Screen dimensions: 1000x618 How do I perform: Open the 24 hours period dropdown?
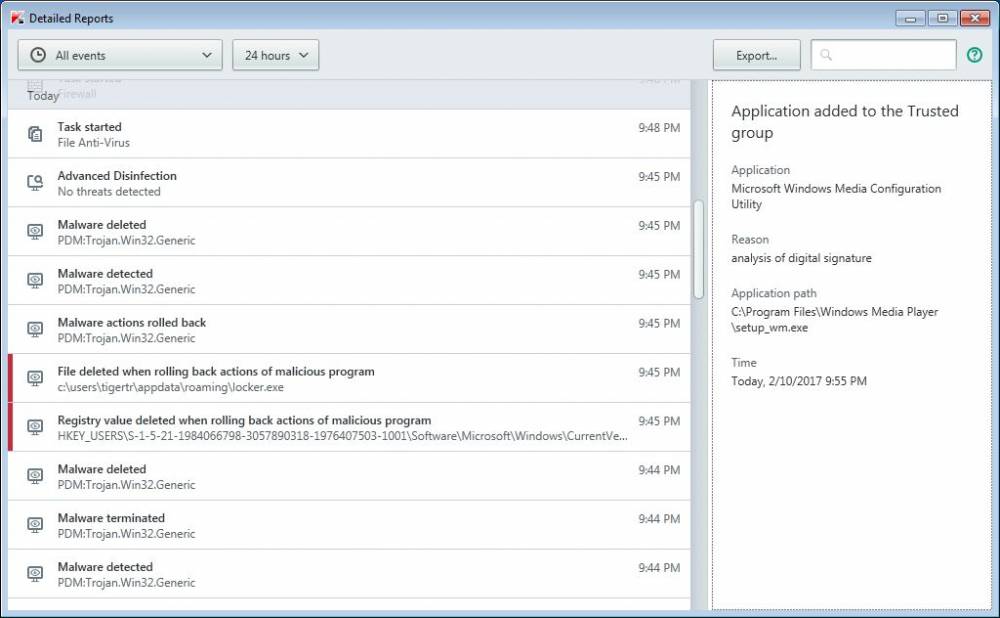(x=276, y=55)
